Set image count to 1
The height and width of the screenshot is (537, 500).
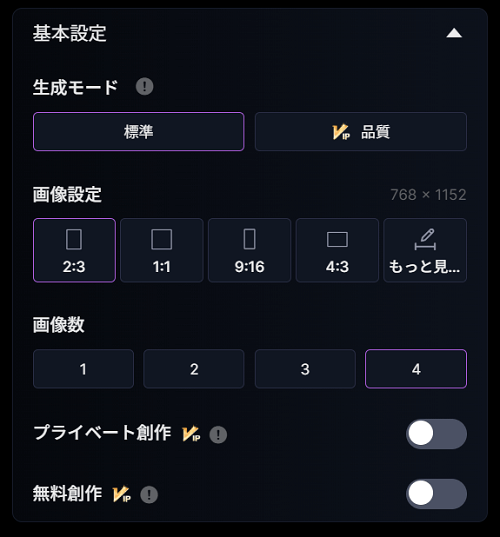point(83,369)
